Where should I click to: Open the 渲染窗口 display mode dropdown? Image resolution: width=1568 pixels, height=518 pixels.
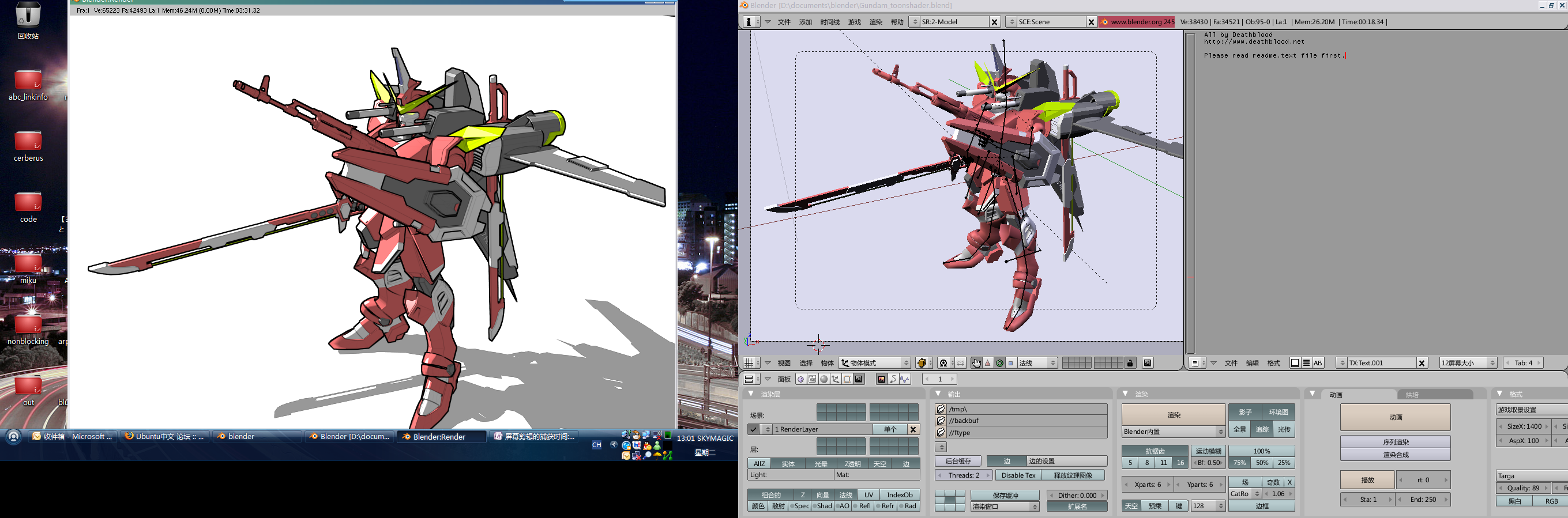[1005, 506]
